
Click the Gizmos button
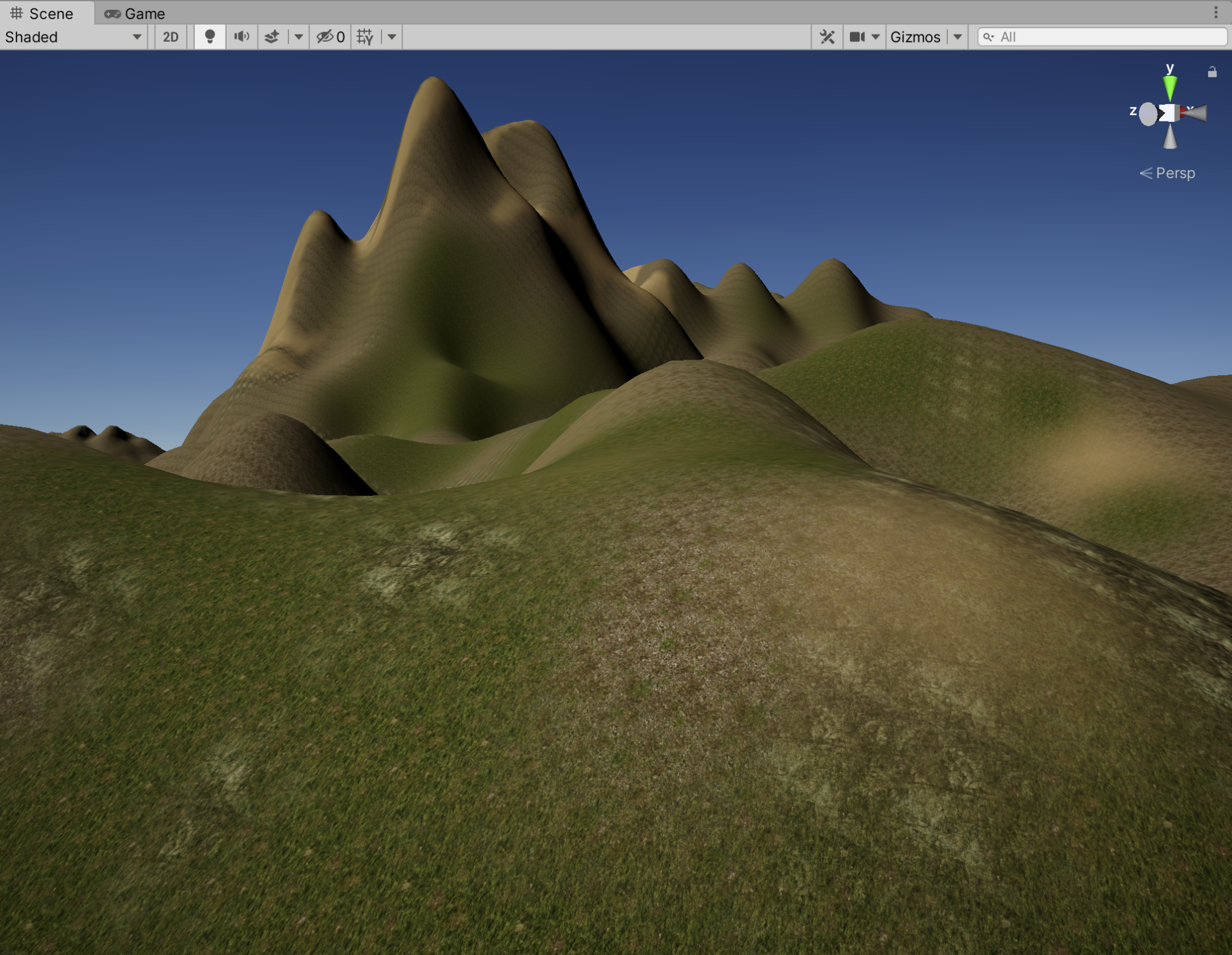(x=915, y=37)
